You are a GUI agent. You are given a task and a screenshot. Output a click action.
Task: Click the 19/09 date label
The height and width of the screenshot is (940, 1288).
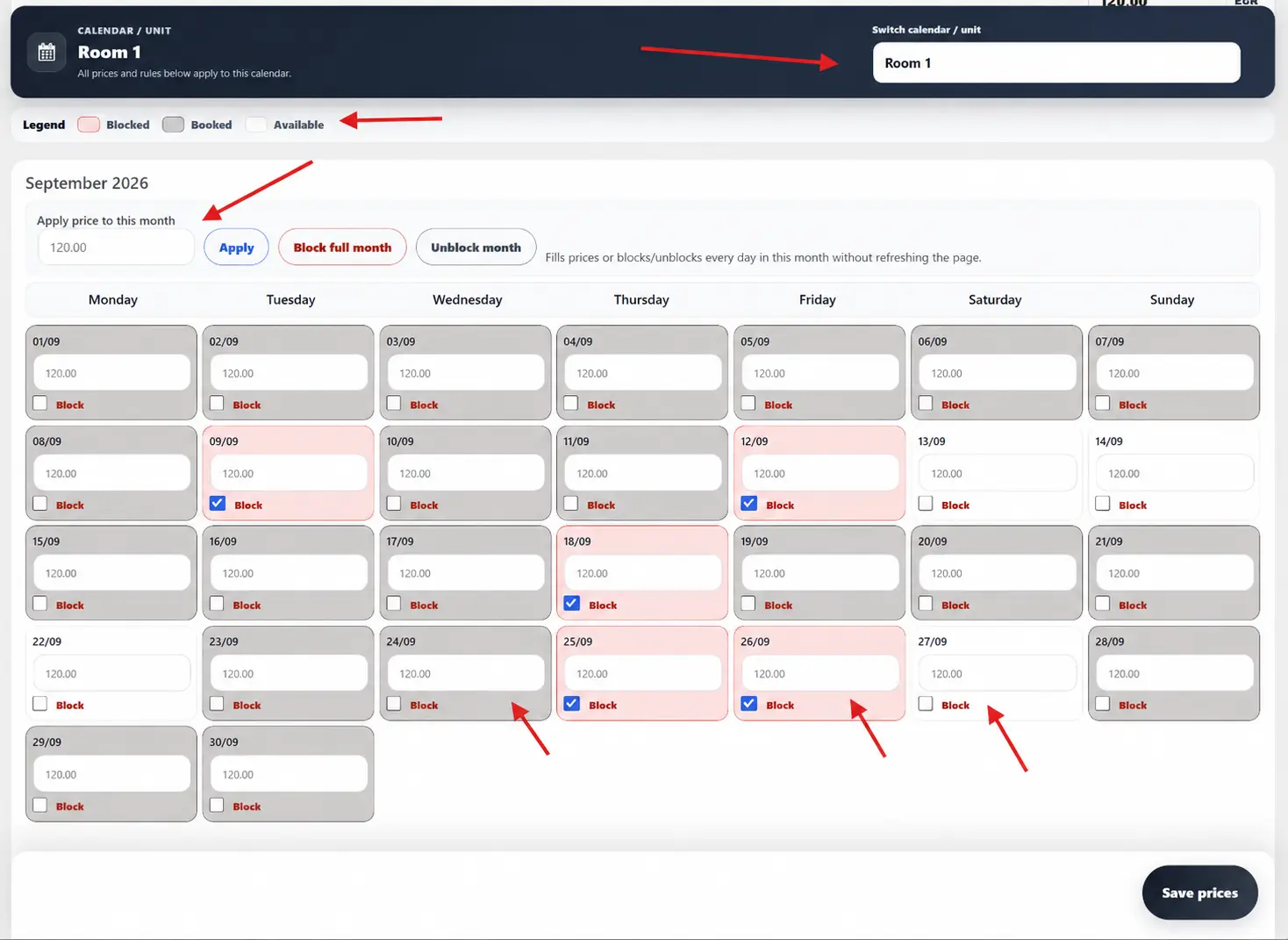[x=755, y=542]
